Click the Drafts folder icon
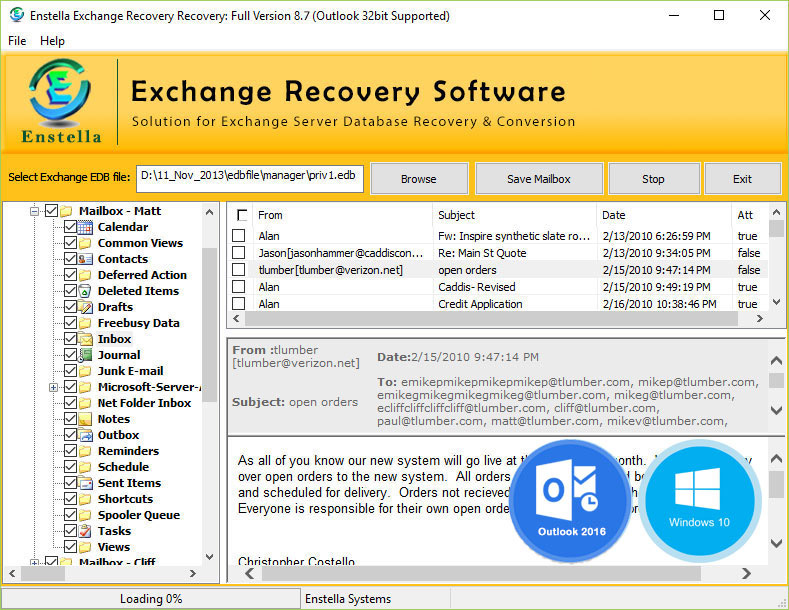Screen dimensions: 789x610 pos(86,307)
